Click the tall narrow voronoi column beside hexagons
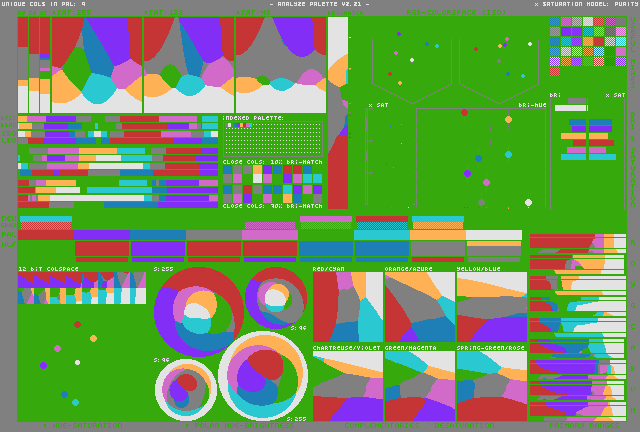The height and width of the screenshot is (432, 640). pyautogui.click(x=337, y=112)
